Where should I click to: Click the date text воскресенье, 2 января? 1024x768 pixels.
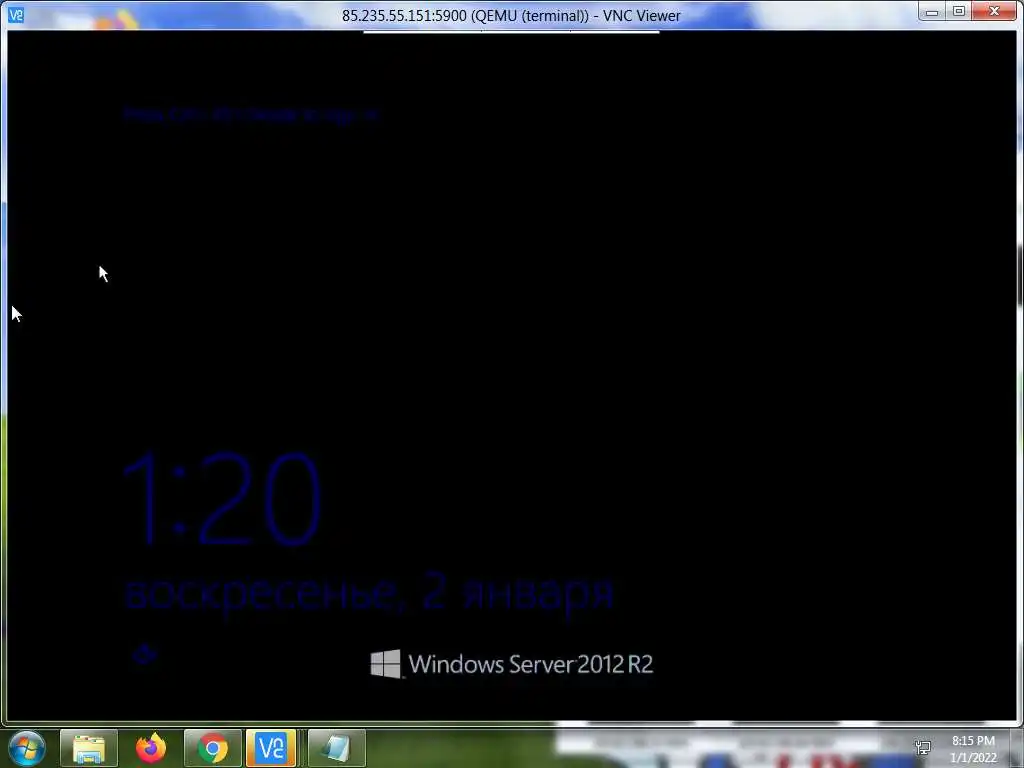click(368, 592)
